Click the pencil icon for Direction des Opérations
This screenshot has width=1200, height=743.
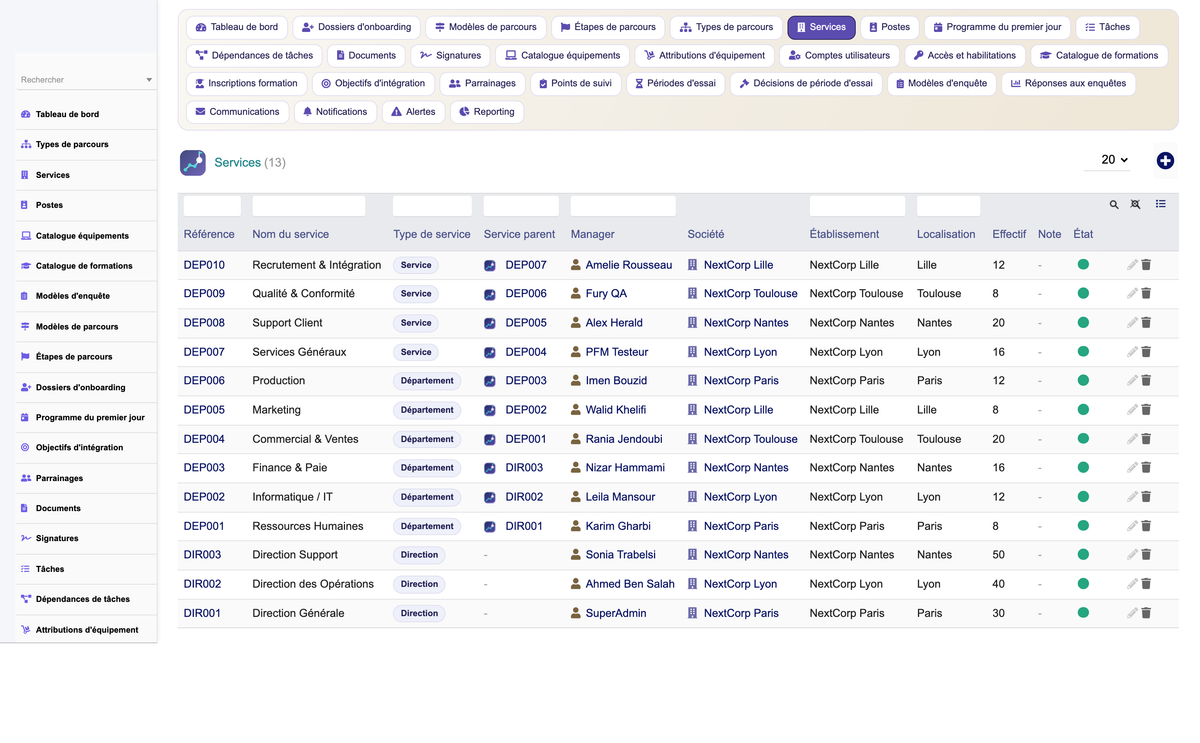[x=1132, y=584]
